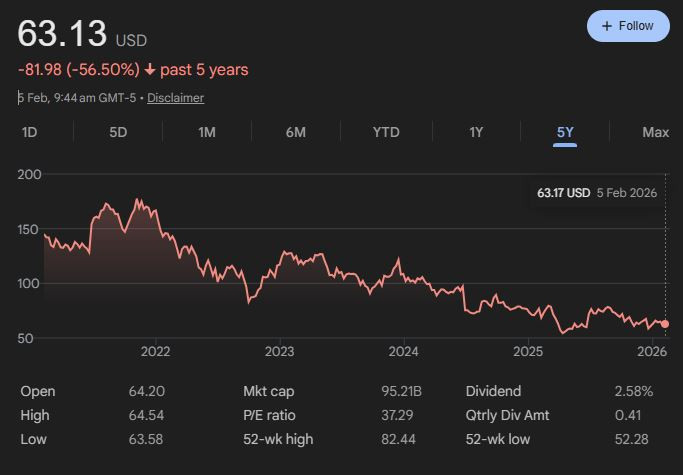Click the plus icon on Follow button
683x475 pixels.
pos(606,26)
